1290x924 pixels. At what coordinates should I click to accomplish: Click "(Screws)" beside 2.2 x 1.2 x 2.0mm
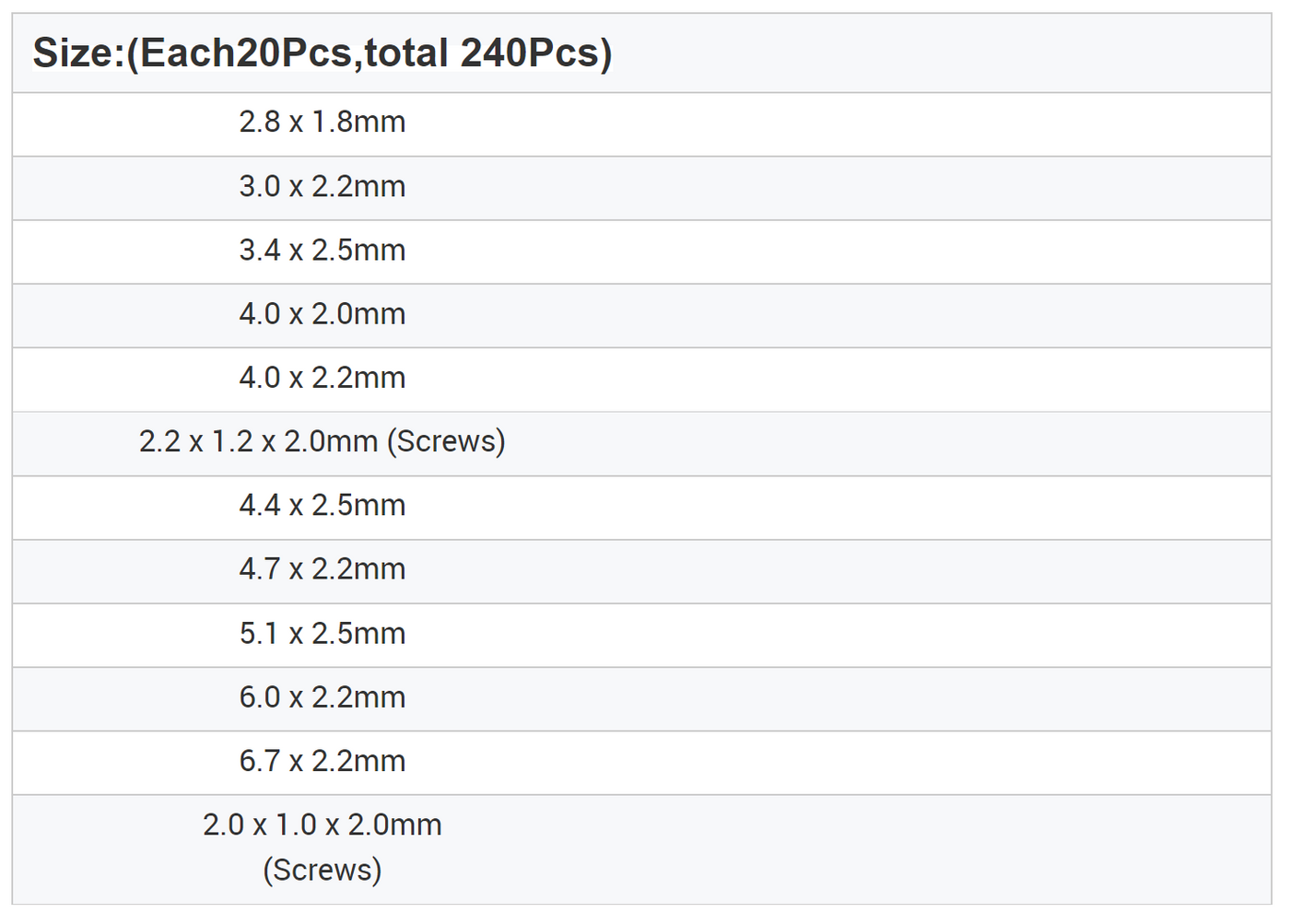point(446,442)
